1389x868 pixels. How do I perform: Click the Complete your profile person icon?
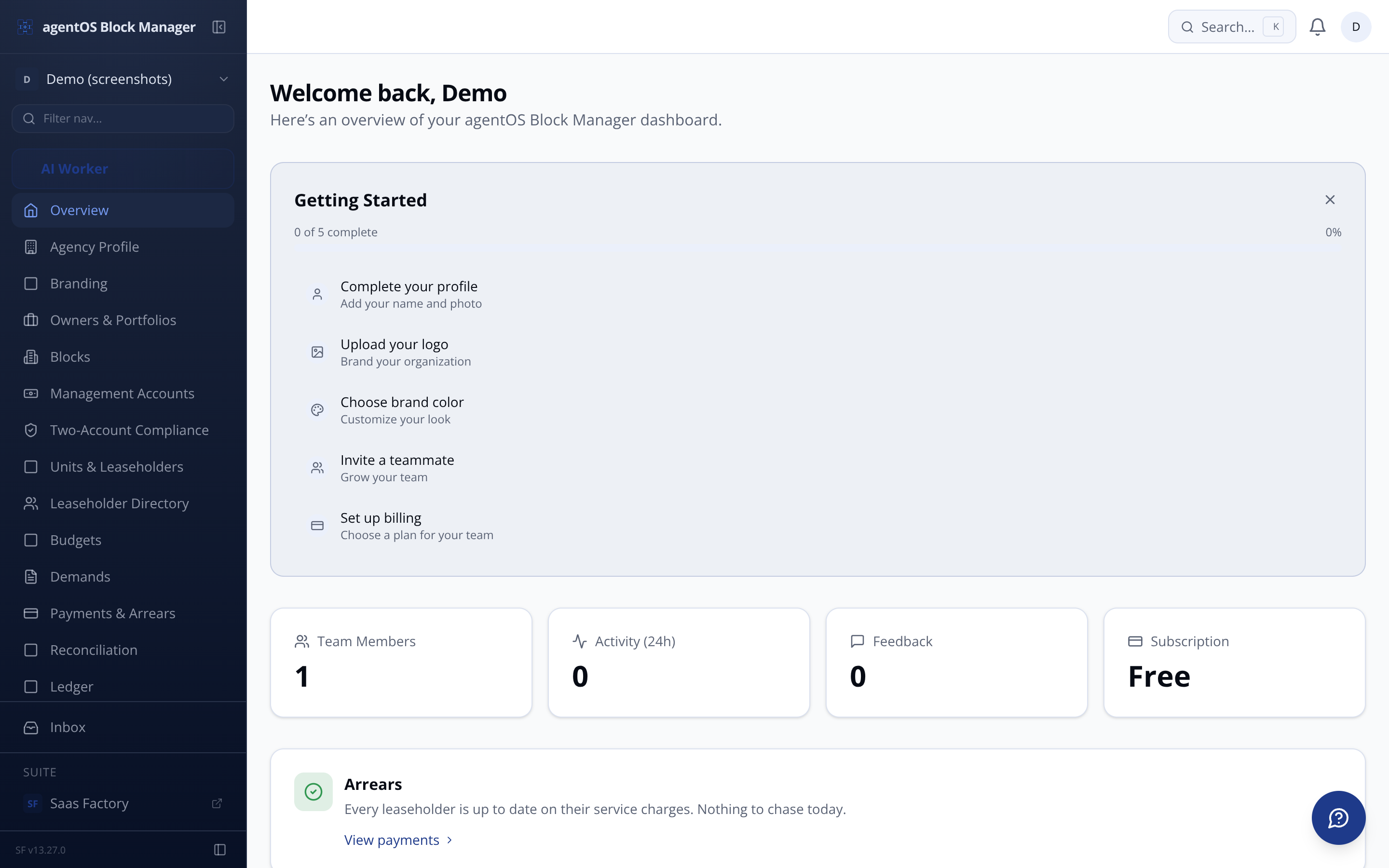(317, 295)
